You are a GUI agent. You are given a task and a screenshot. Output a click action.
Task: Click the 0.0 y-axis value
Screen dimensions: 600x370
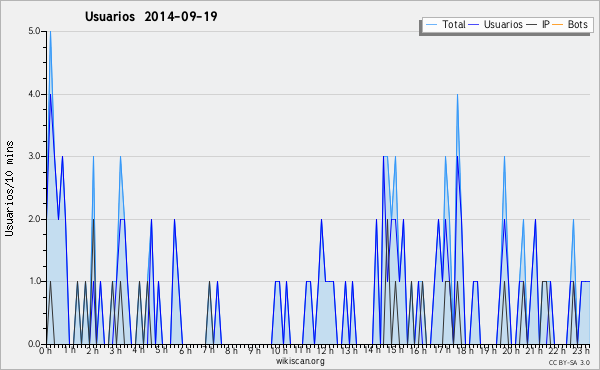34,344
